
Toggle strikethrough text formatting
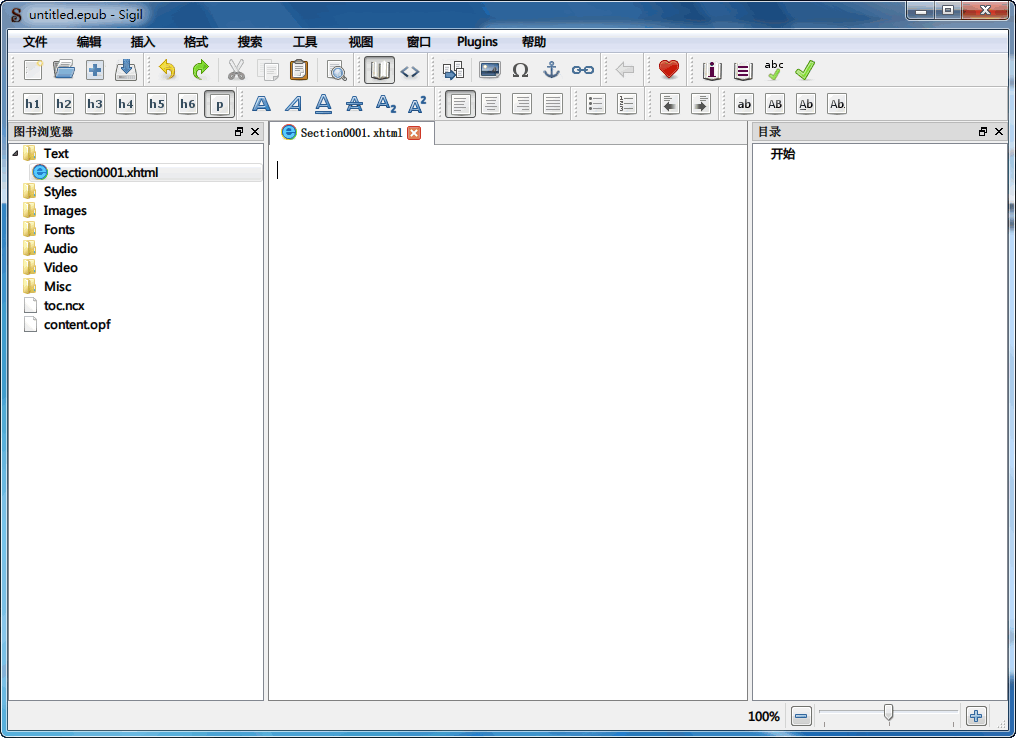coord(354,104)
